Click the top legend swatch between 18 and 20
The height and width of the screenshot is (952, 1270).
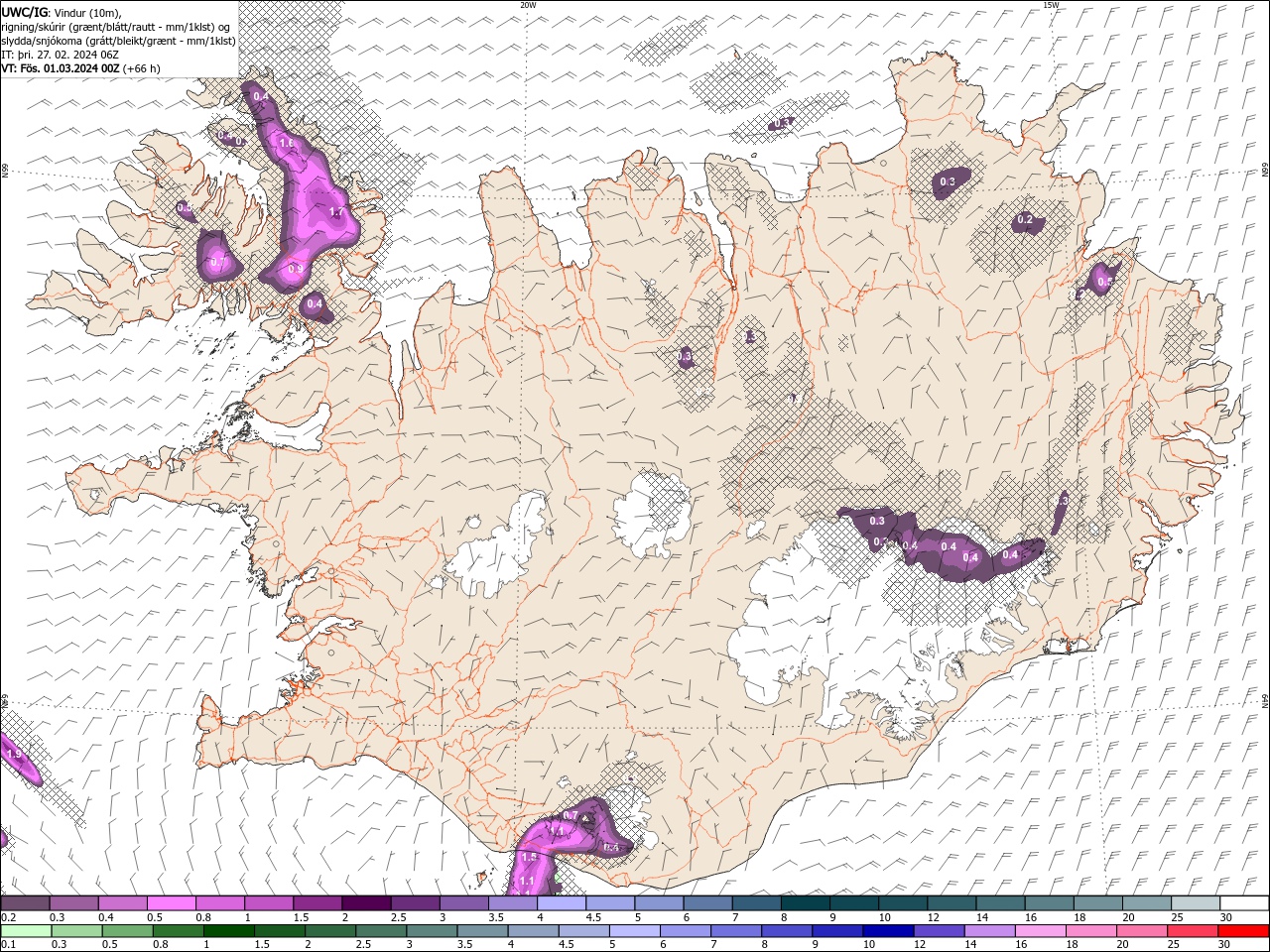click(x=1098, y=903)
